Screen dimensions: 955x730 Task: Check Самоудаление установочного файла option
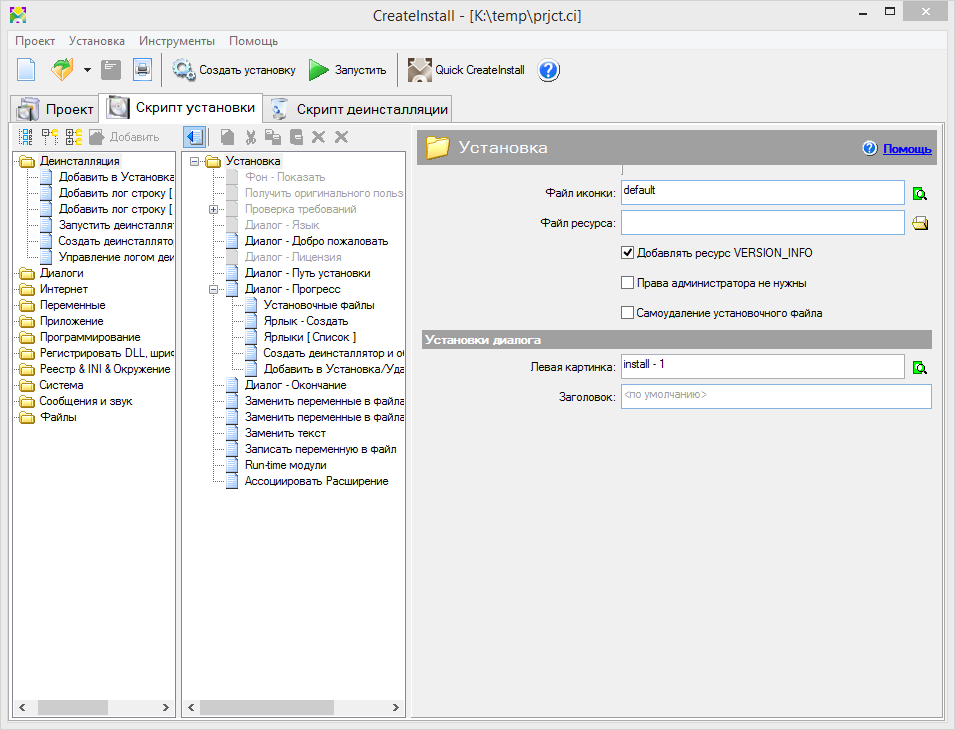coord(628,313)
